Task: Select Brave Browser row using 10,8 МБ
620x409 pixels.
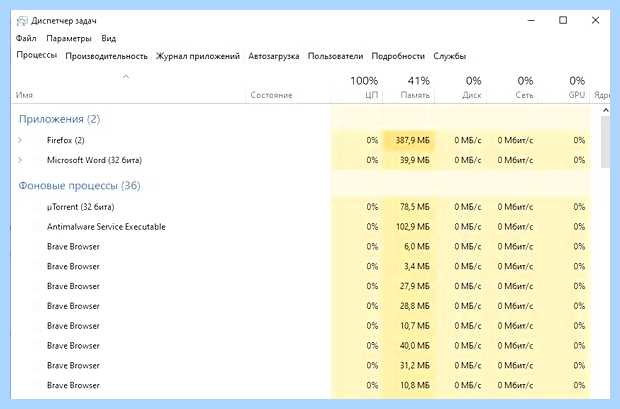Action: point(302,385)
